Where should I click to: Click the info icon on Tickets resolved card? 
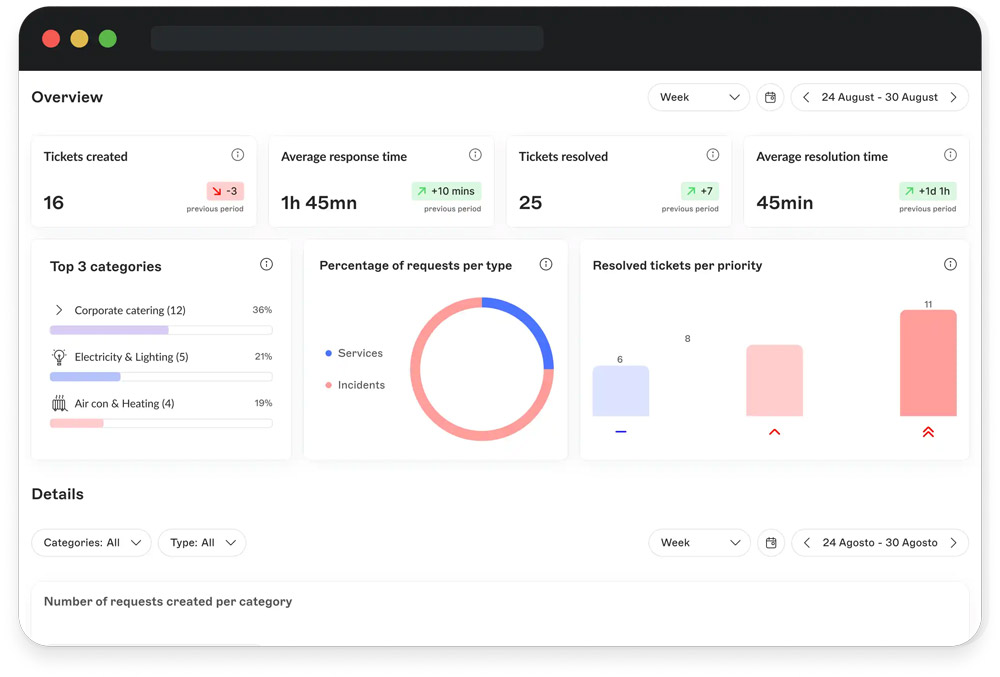click(x=713, y=155)
